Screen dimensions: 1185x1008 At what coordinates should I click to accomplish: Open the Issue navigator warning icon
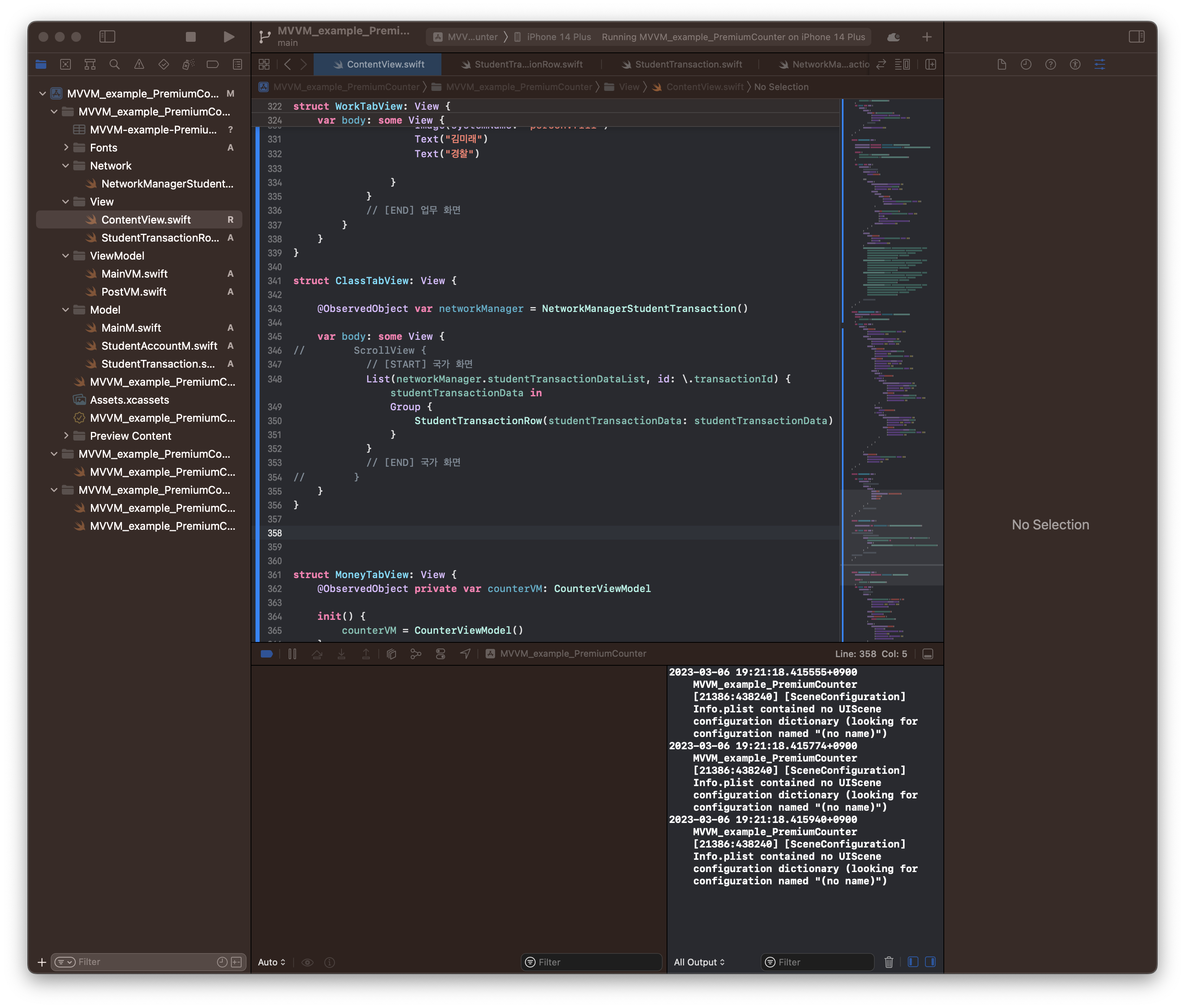click(139, 65)
